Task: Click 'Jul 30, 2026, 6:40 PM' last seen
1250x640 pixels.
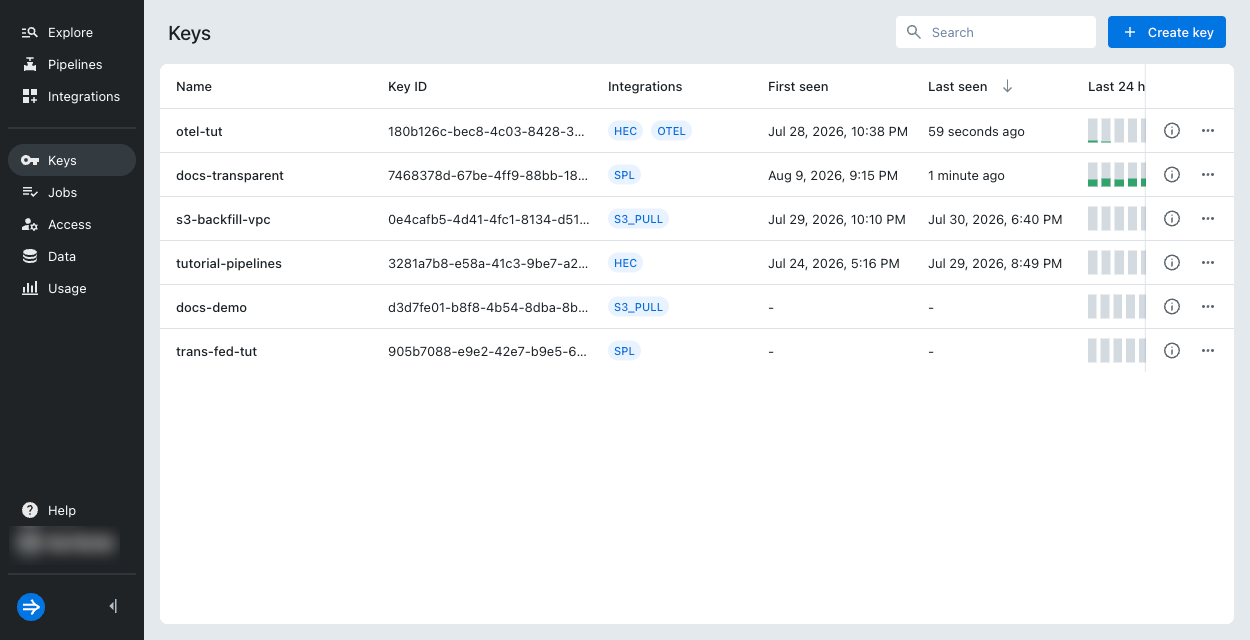Action: coord(995,219)
